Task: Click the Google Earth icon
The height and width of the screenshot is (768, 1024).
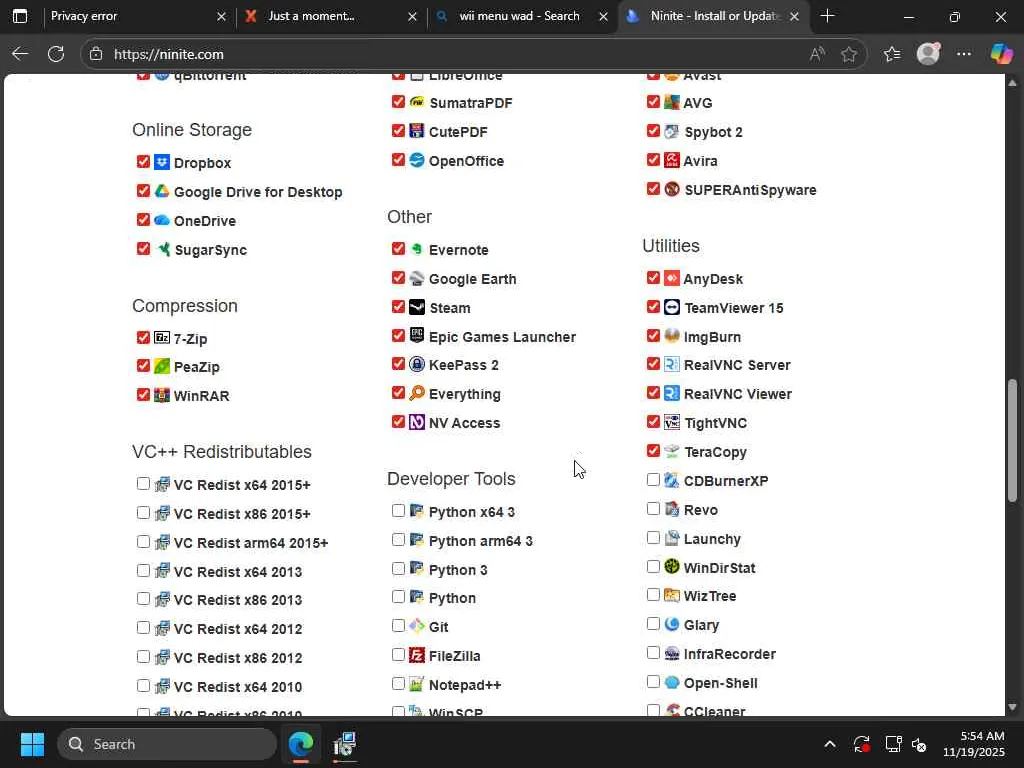Action: tap(417, 278)
